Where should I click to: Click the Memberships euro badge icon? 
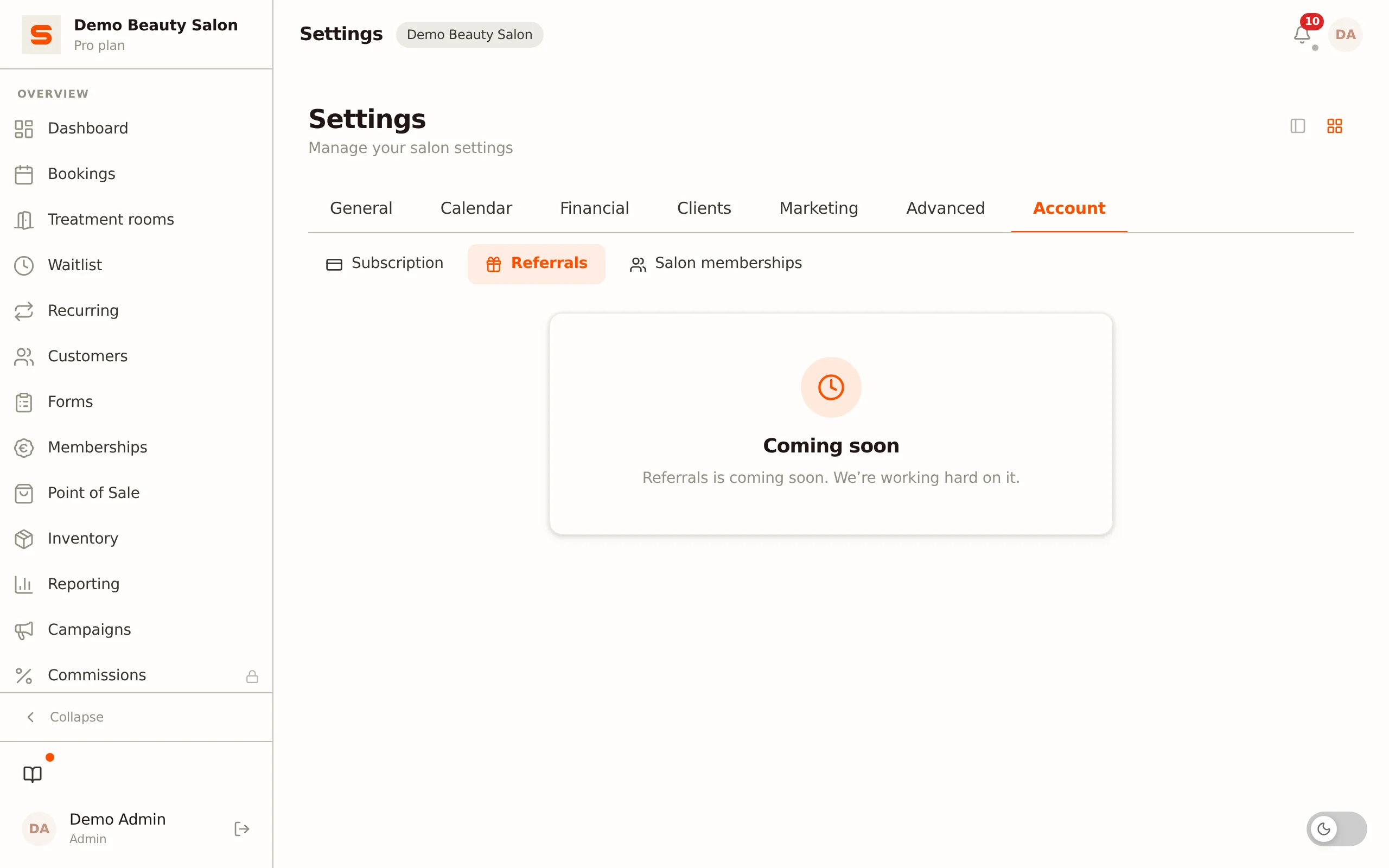tap(23, 448)
